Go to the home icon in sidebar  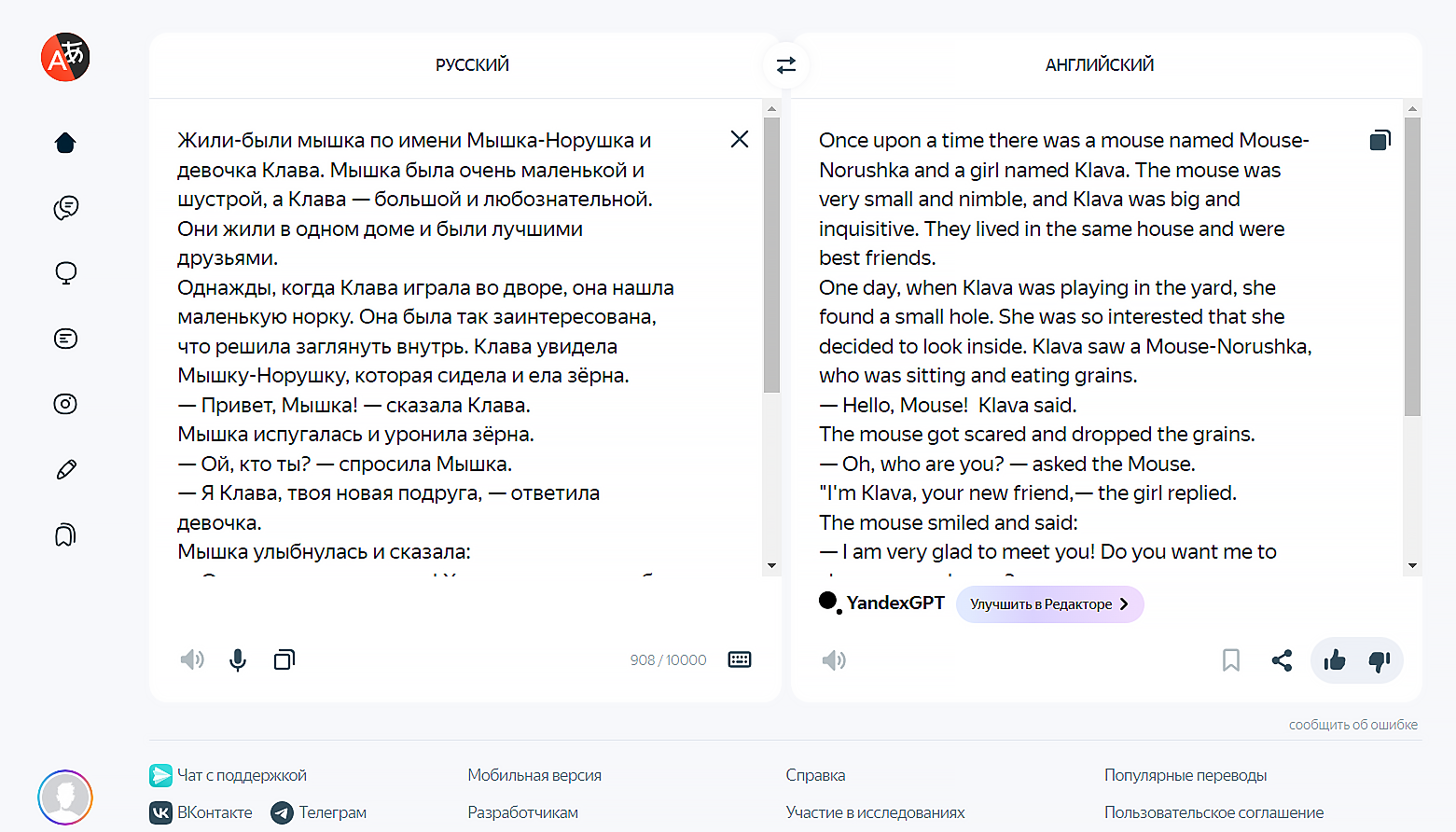click(65, 143)
